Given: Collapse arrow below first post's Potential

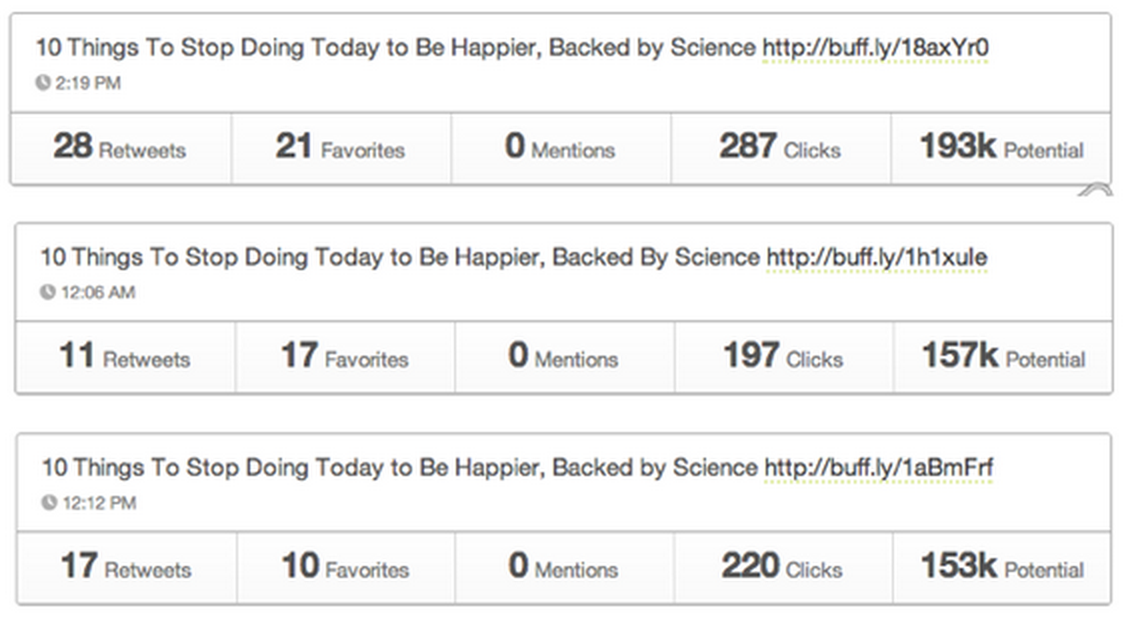Looking at the screenshot, I should tap(1095, 190).
